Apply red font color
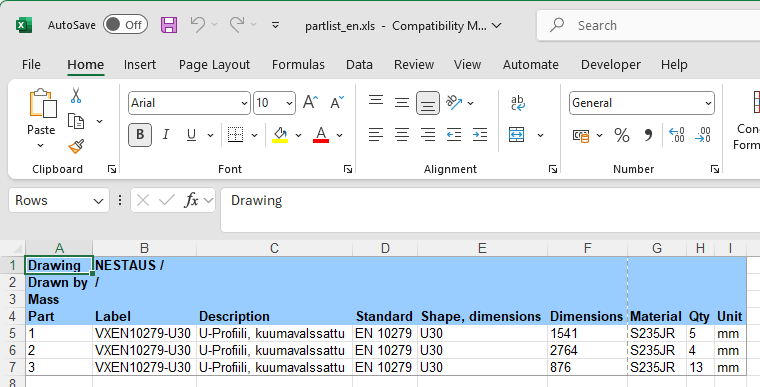Screen dimensions: 760x387 (321, 135)
